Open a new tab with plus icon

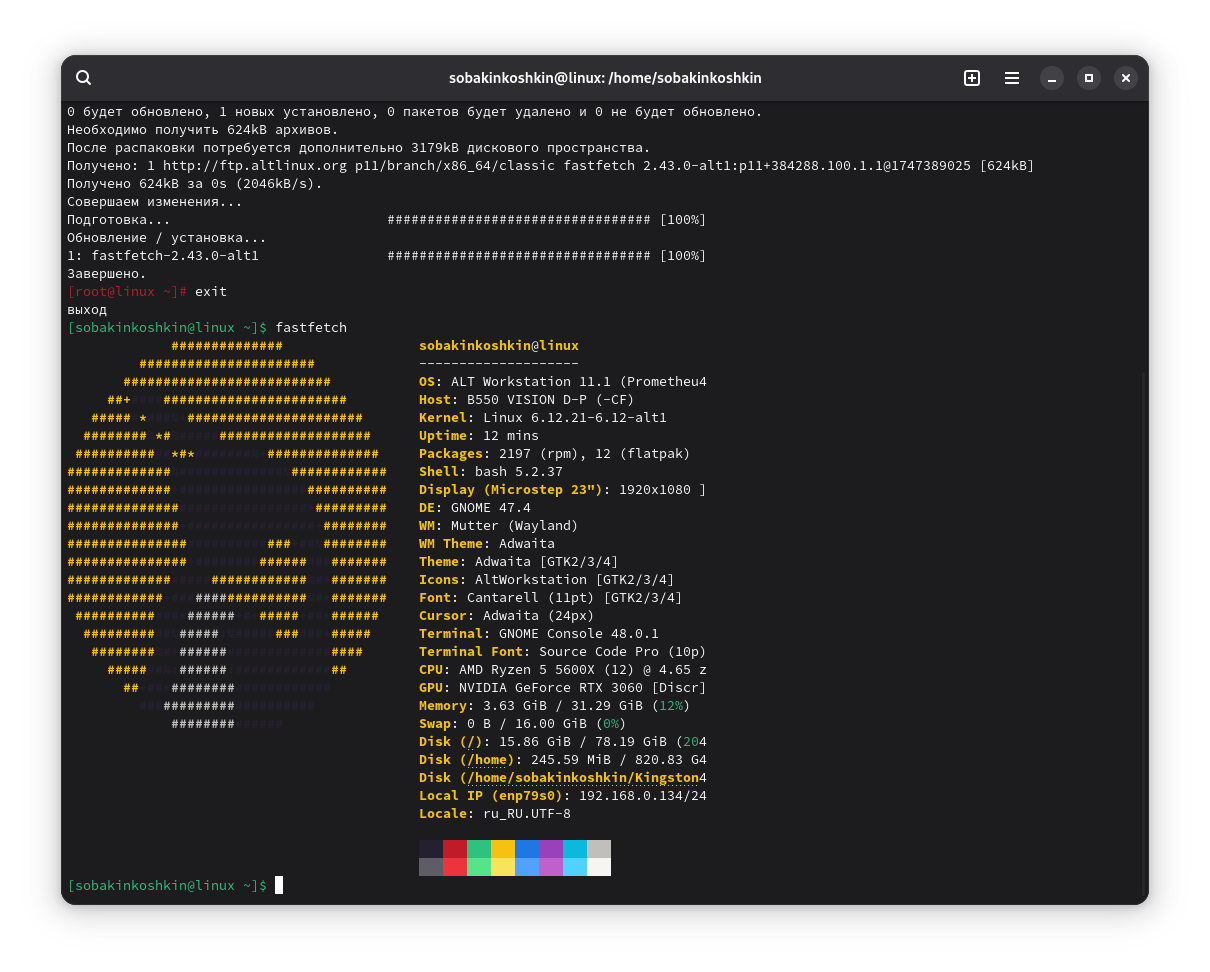(x=972, y=78)
